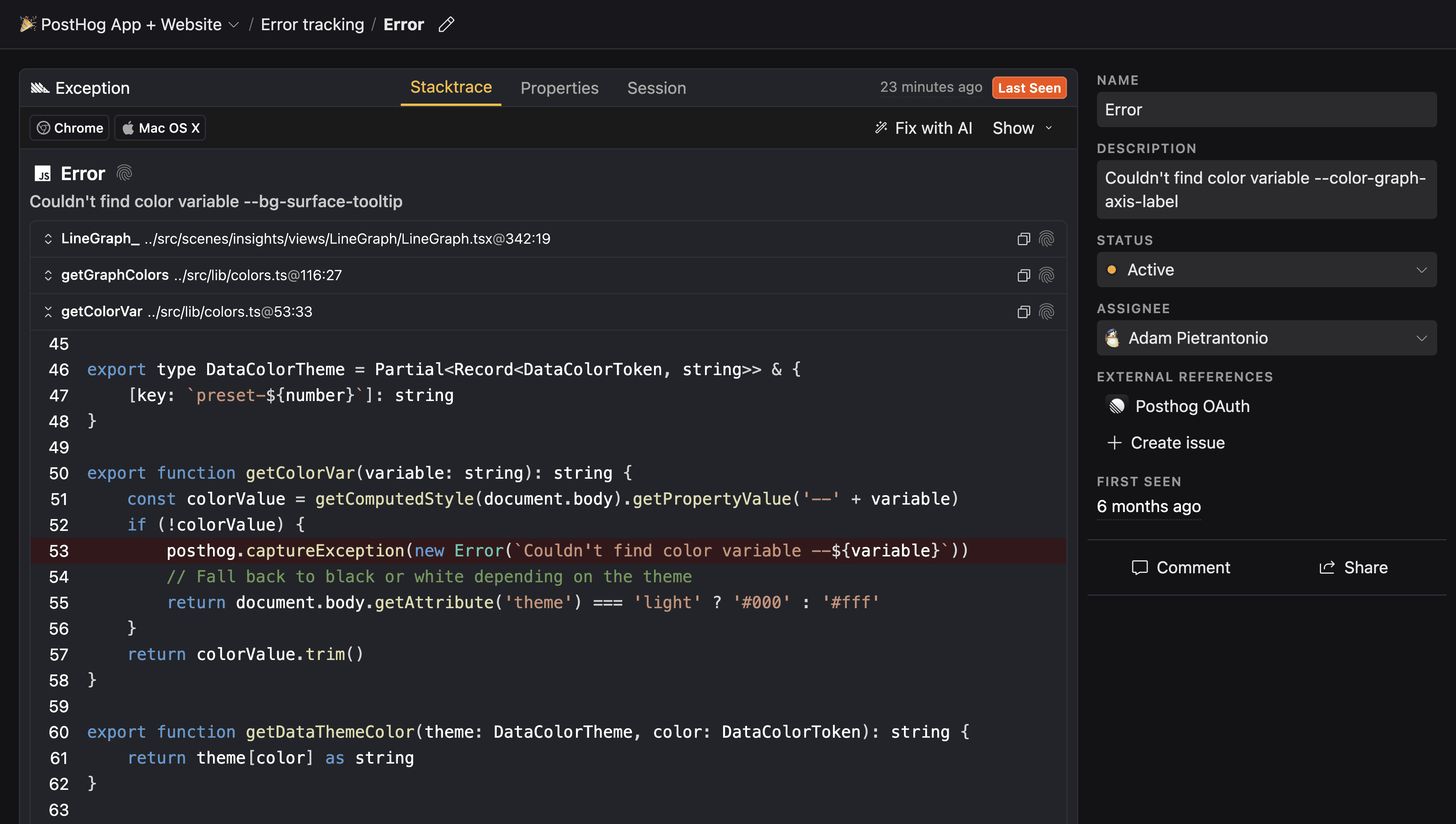Copy the LineGraph_ stack frame
This screenshot has height=824, width=1456.
[x=1023, y=239]
